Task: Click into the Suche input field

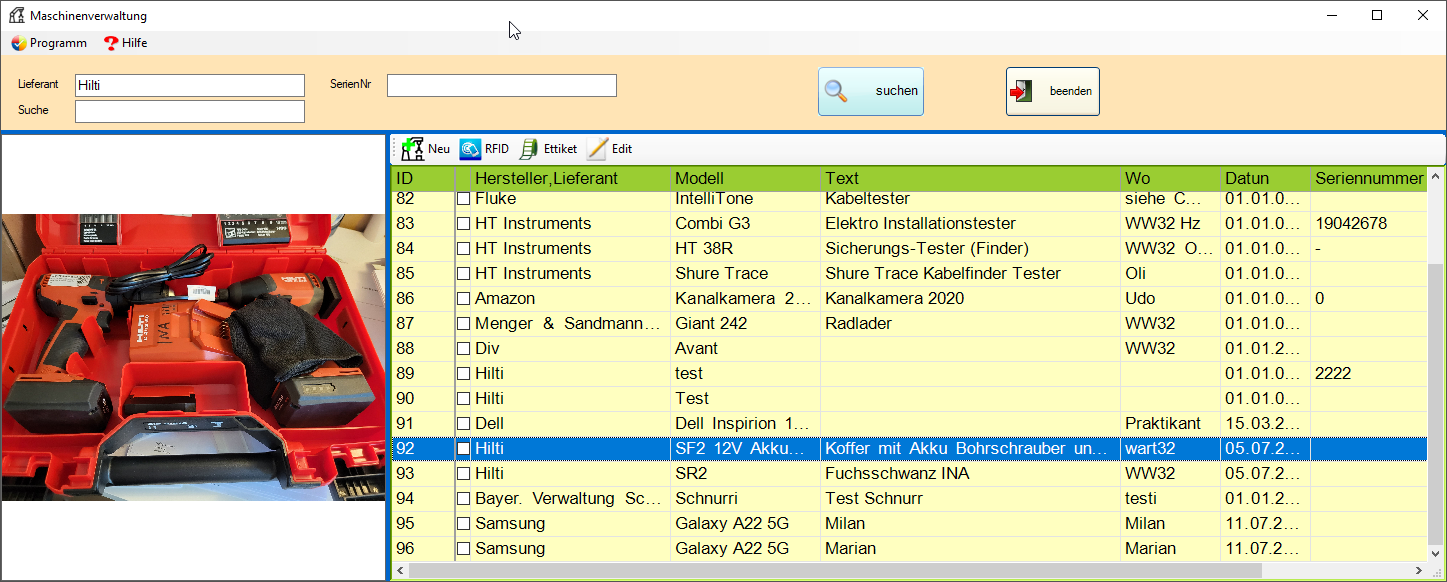Action: (x=190, y=111)
